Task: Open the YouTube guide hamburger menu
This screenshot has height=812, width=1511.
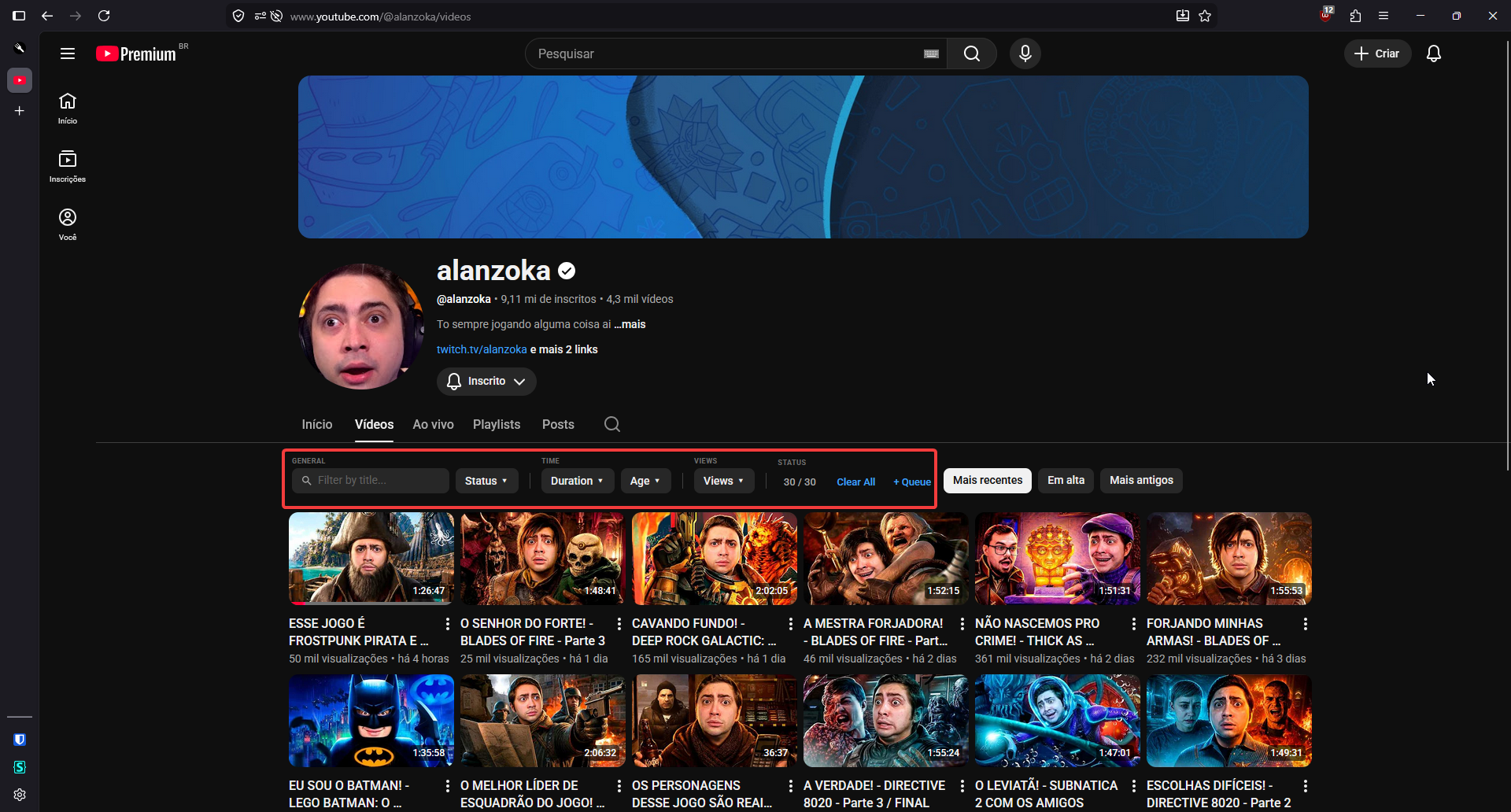Action: point(68,54)
